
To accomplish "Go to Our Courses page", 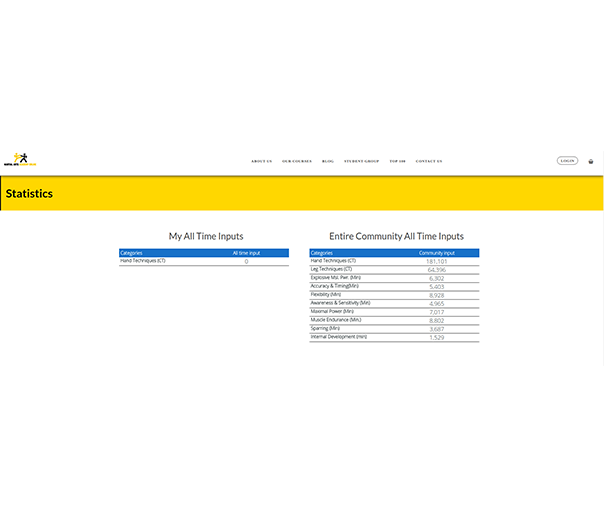I will tap(297, 161).
